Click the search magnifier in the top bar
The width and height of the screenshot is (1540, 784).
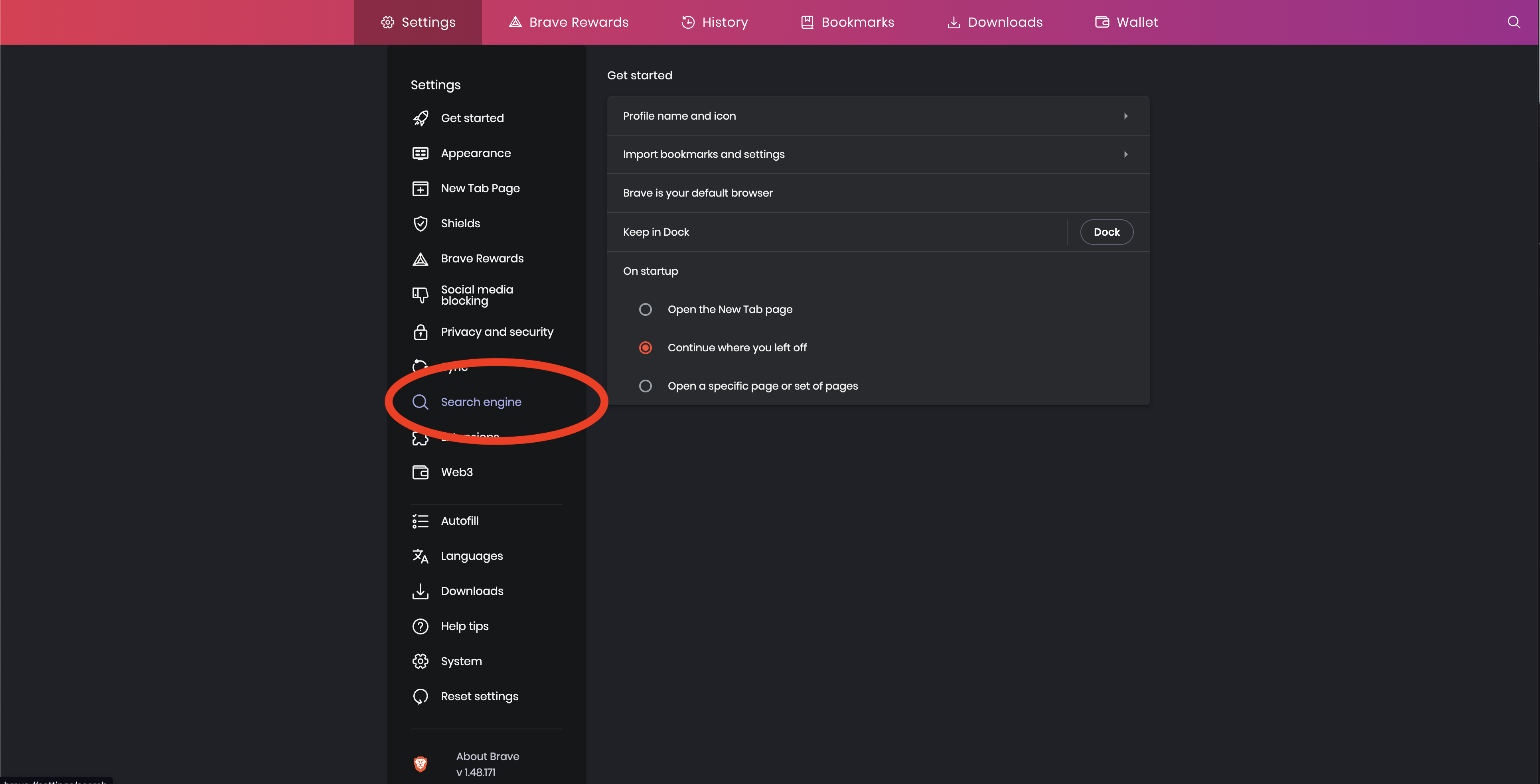[1514, 22]
